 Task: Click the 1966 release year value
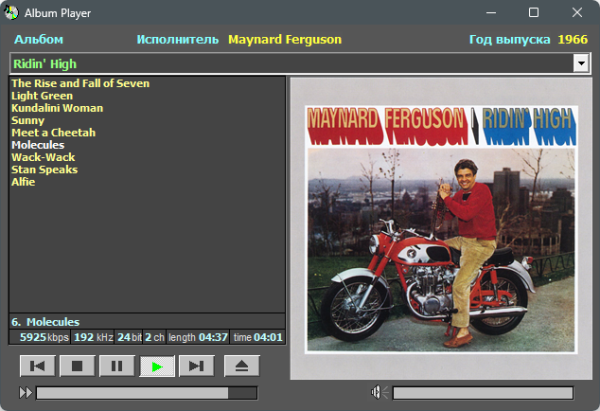572,39
